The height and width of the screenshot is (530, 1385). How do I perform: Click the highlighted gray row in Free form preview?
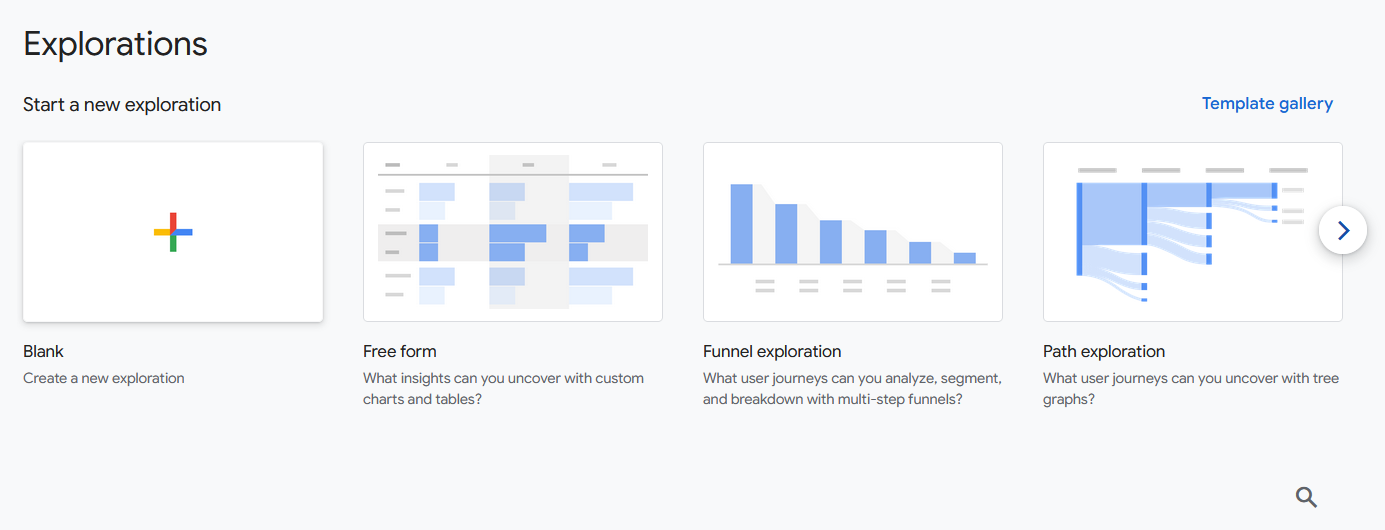[513, 243]
